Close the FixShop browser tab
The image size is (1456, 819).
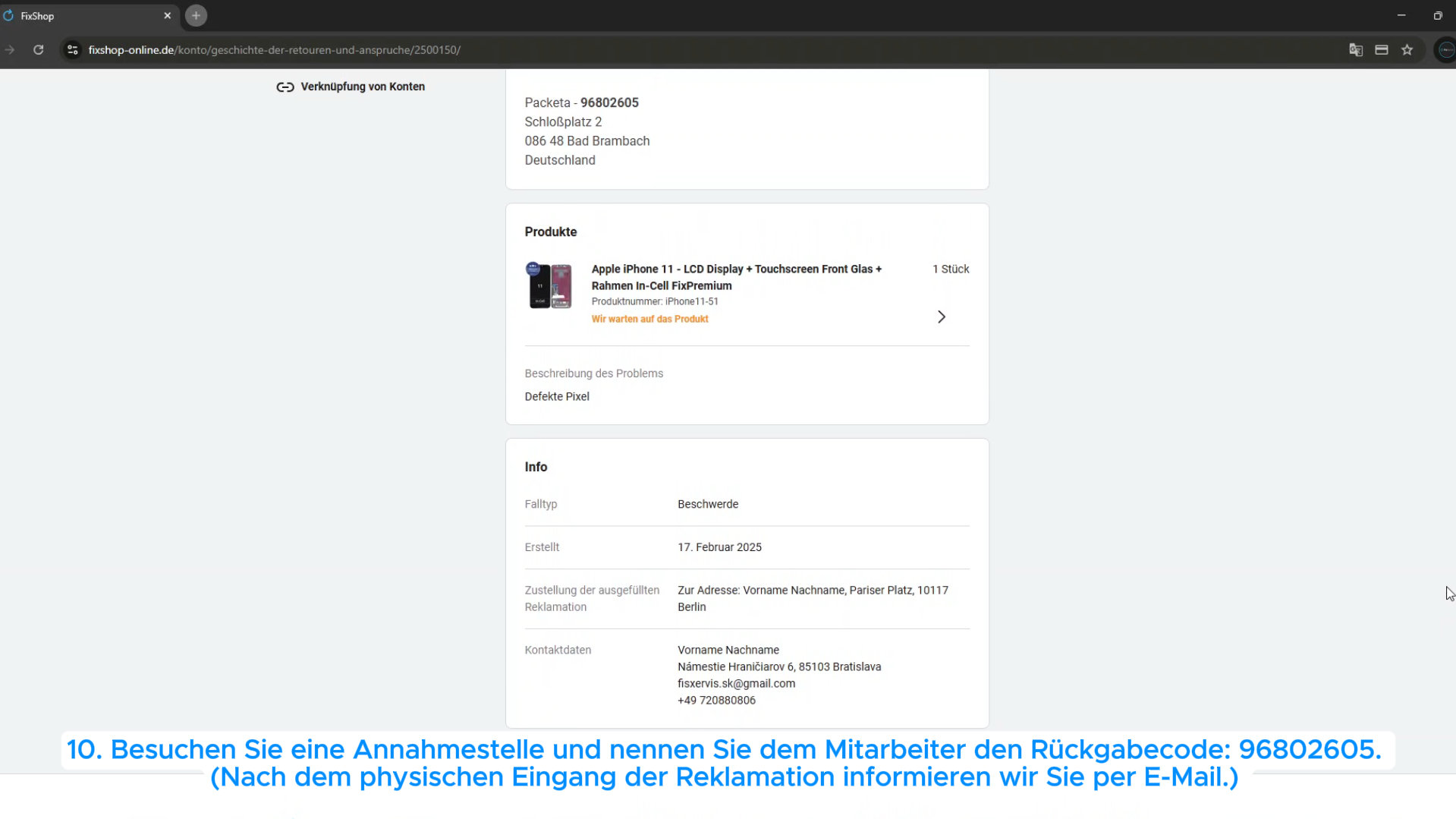[x=167, y=15]
